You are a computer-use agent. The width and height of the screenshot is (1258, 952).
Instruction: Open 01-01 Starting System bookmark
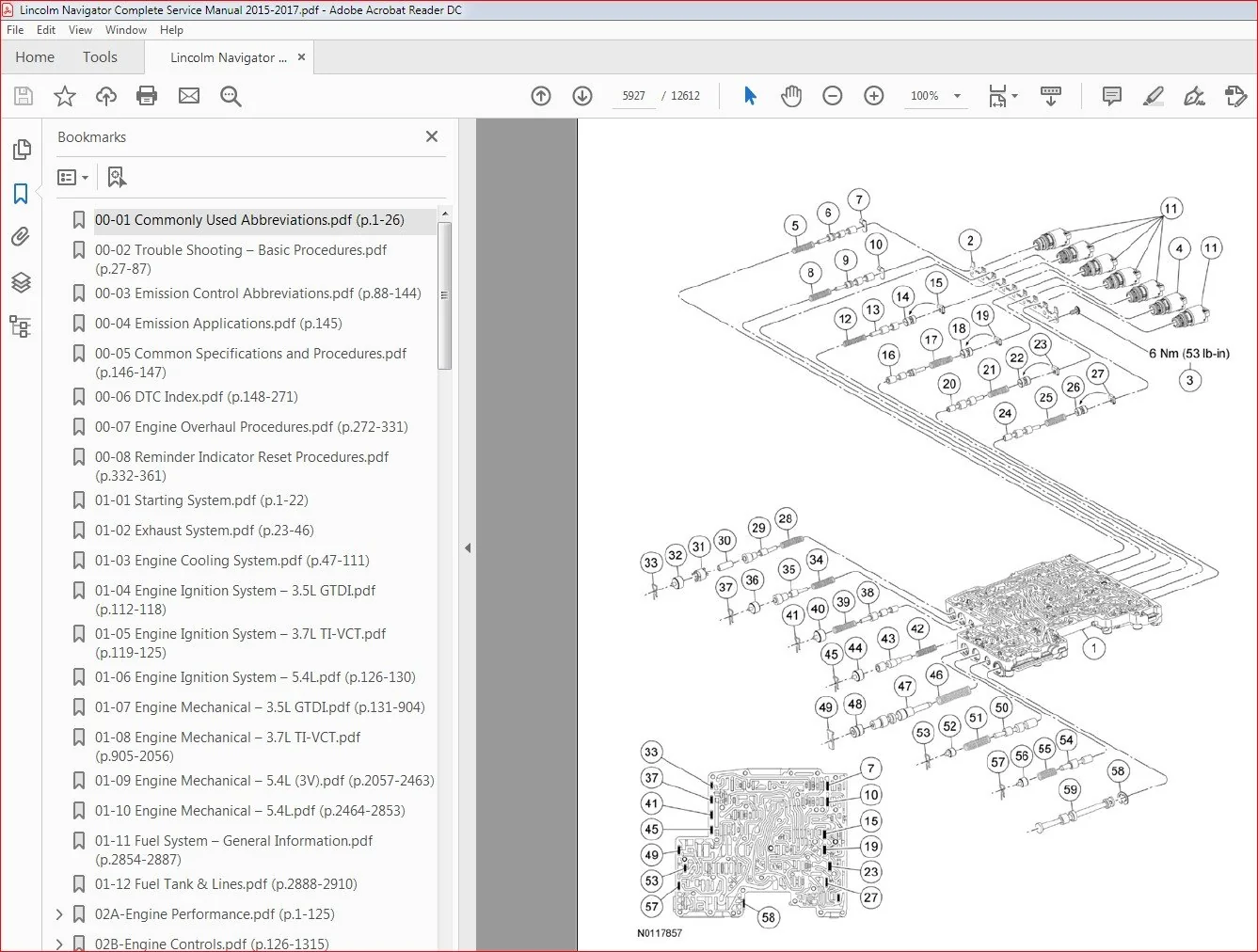pyautogui.click(x=201, y=500)
